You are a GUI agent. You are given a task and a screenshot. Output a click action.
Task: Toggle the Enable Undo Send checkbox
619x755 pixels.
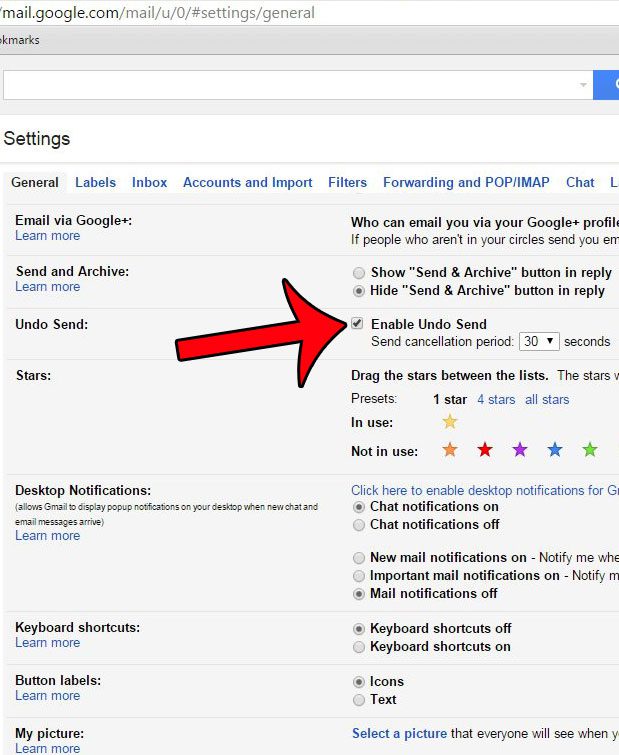point(358,324)
